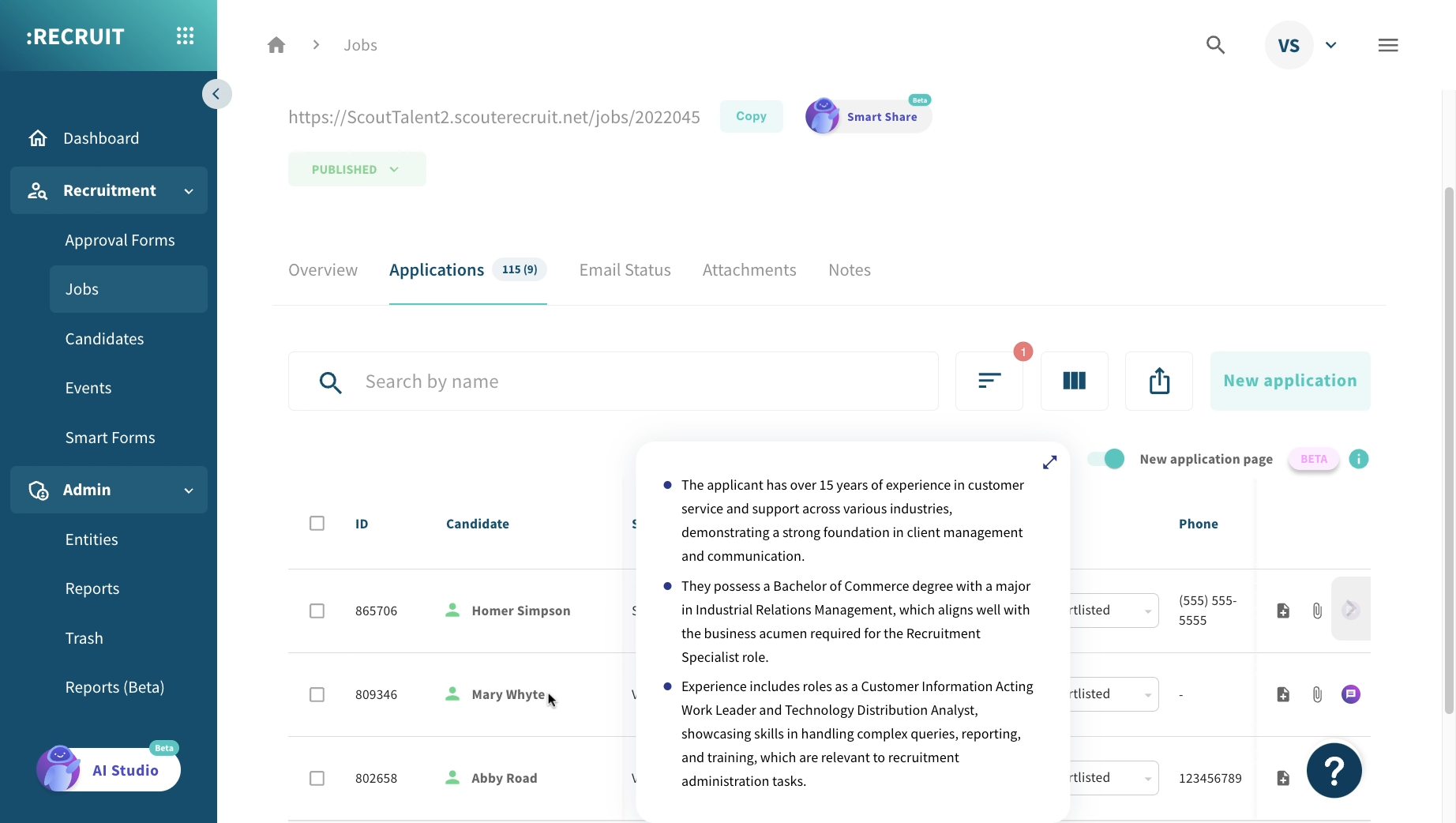Attach a file for Mary Whyte via paperclip
This screenshot has width=1456, height=823.
(1317, 694)
